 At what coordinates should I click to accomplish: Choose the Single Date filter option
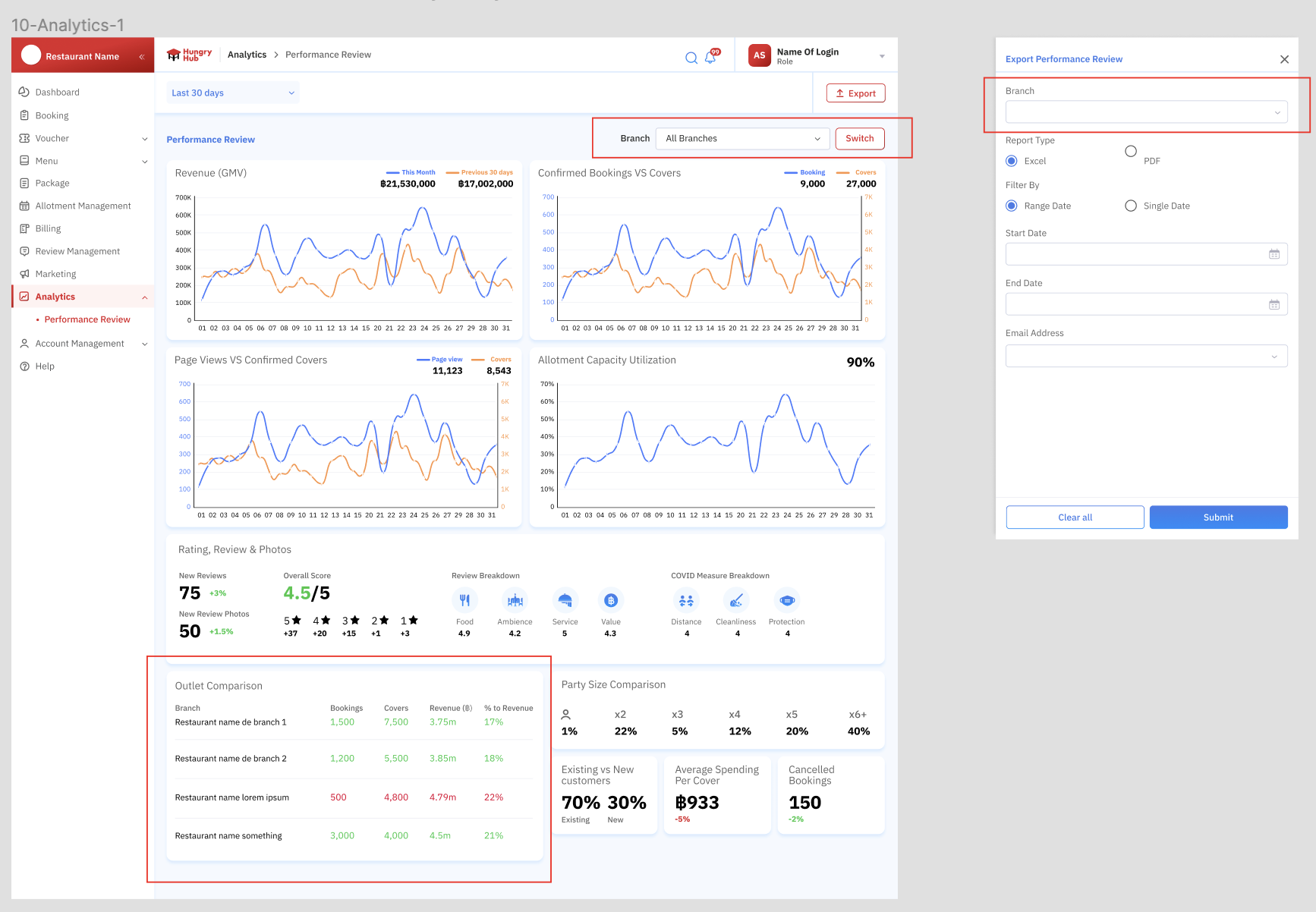pos(1131,206)
